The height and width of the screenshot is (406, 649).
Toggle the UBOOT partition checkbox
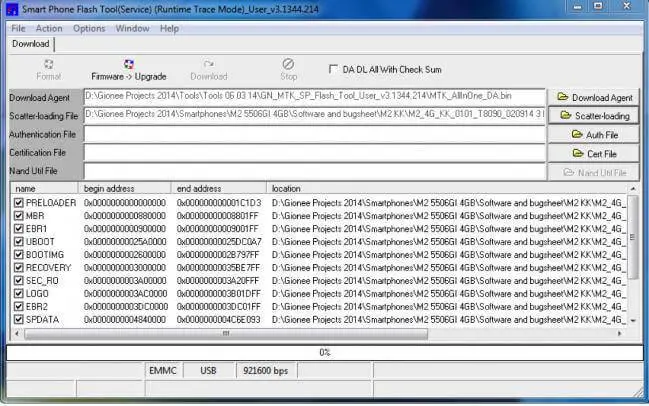pyautogui.click(x=19, y=242)
